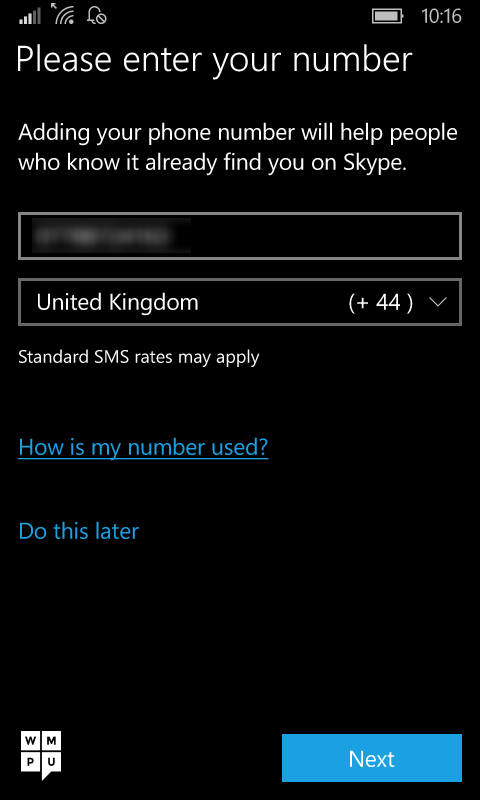The height and width of the screenshot is (800, 480).
Task: Tap the small data arrow beside Wi-Fi icon
Action: 55,7
